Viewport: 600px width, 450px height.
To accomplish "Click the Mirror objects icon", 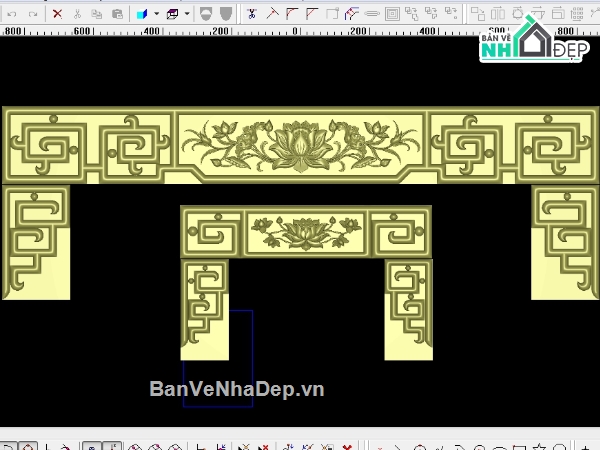I will point(498,14).
